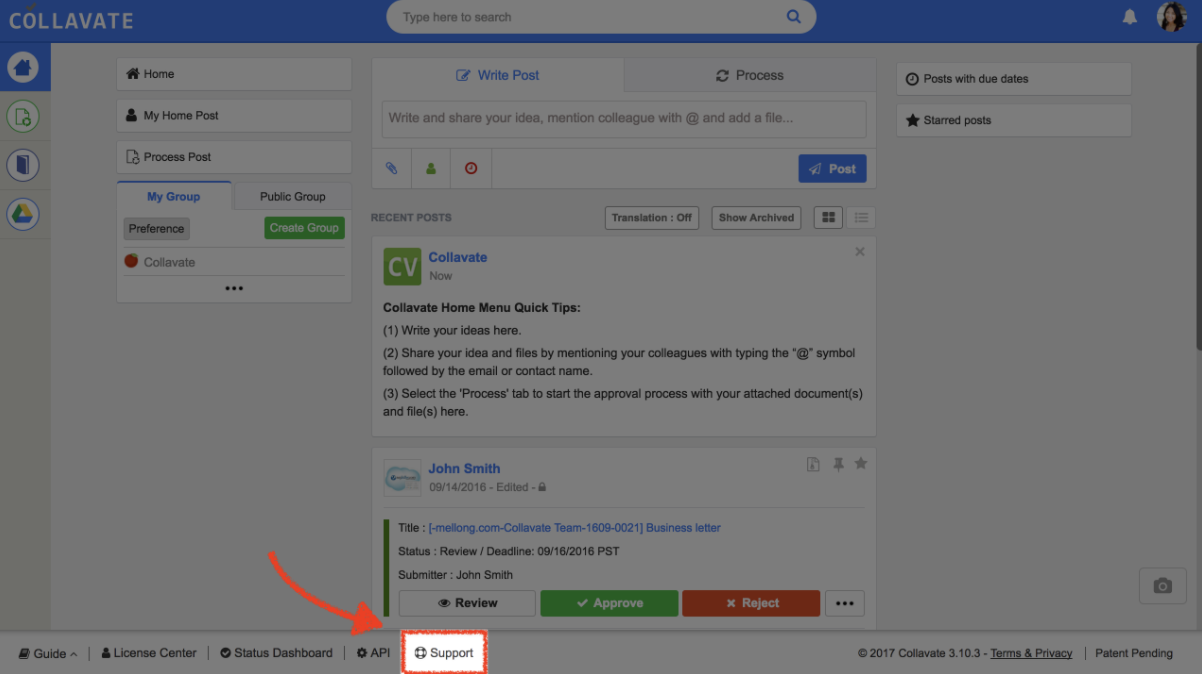Toggle Translation Off button

coord(652,217)
